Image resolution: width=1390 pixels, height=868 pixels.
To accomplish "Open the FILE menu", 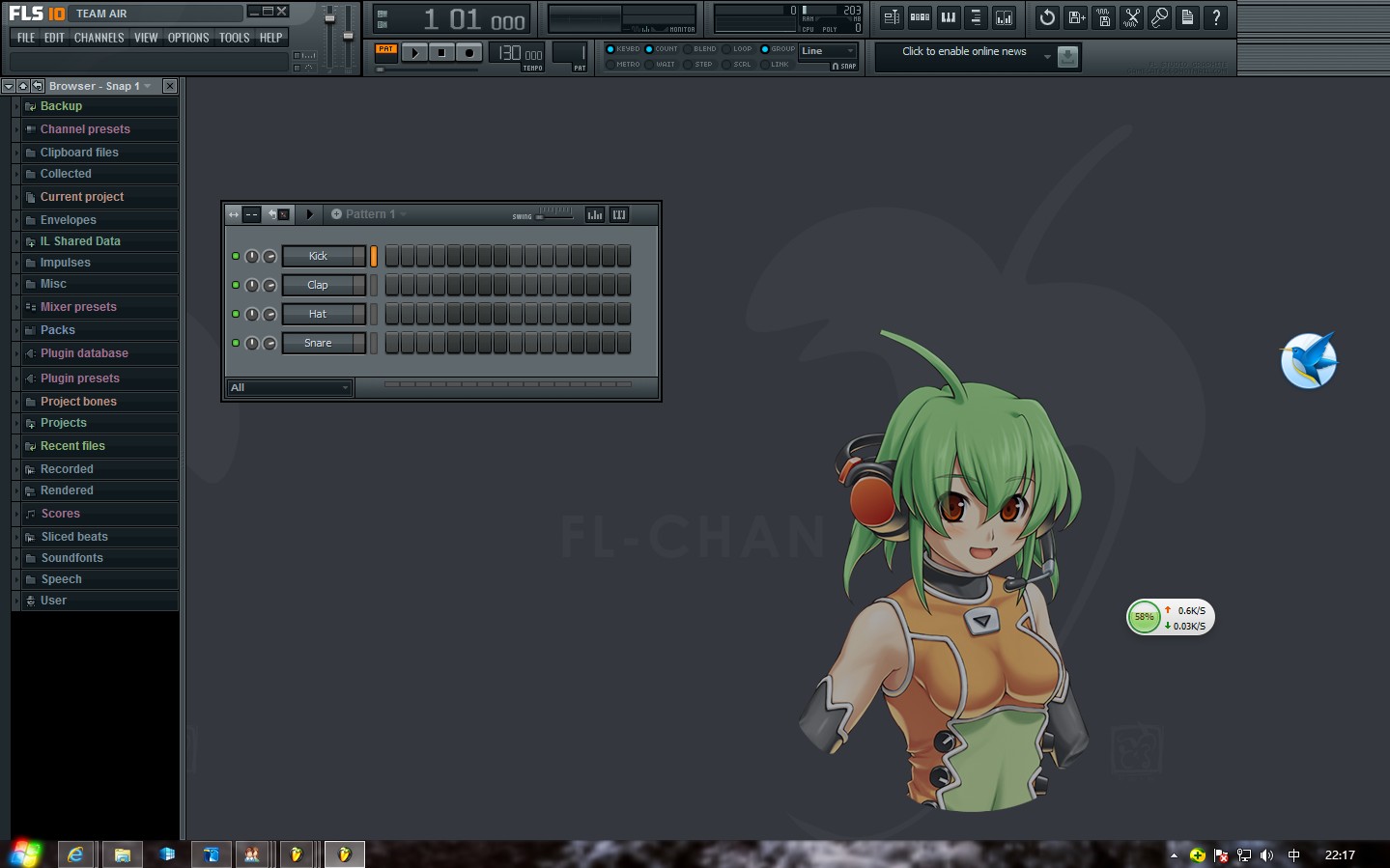I will pyautogui.click(x=26, y=38).
